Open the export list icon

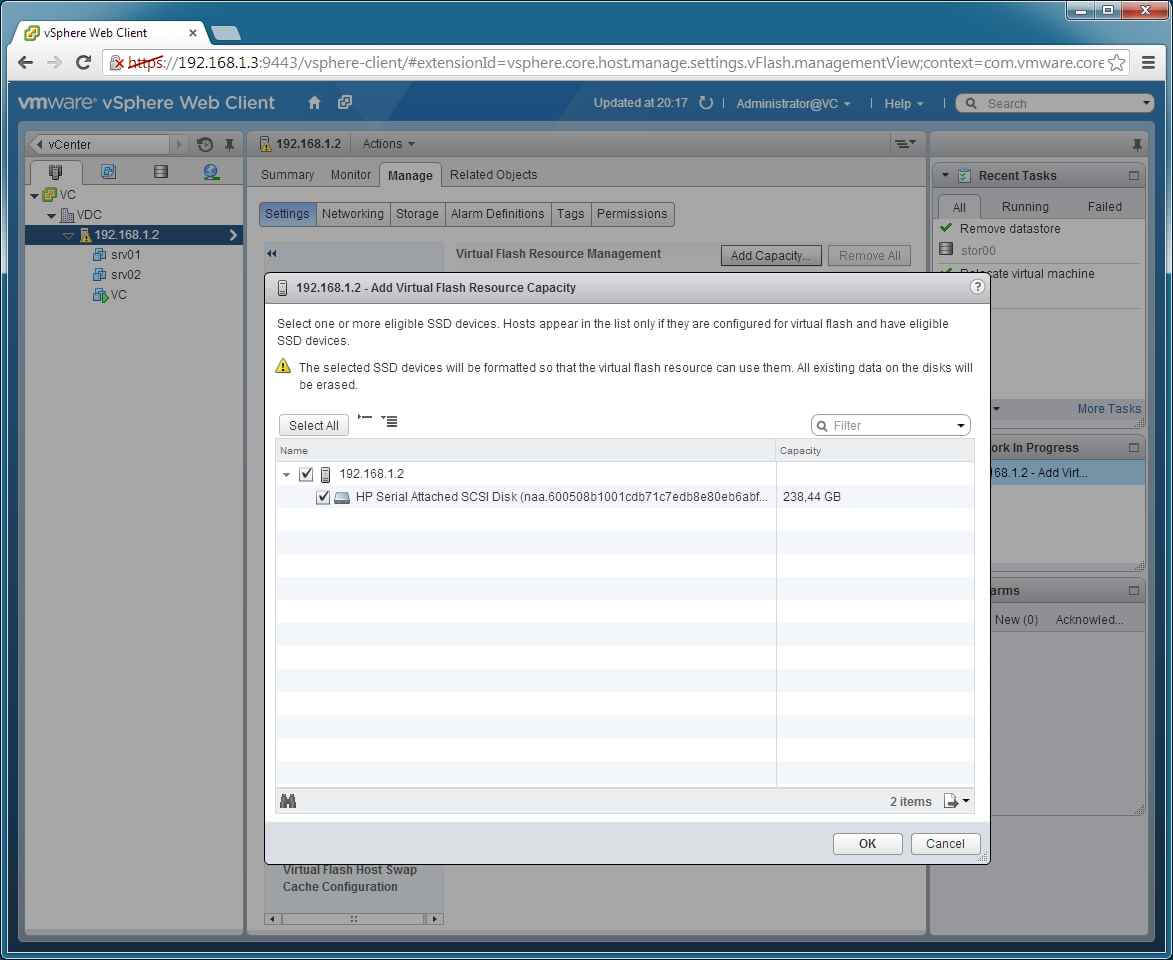(x=956, y=801)
